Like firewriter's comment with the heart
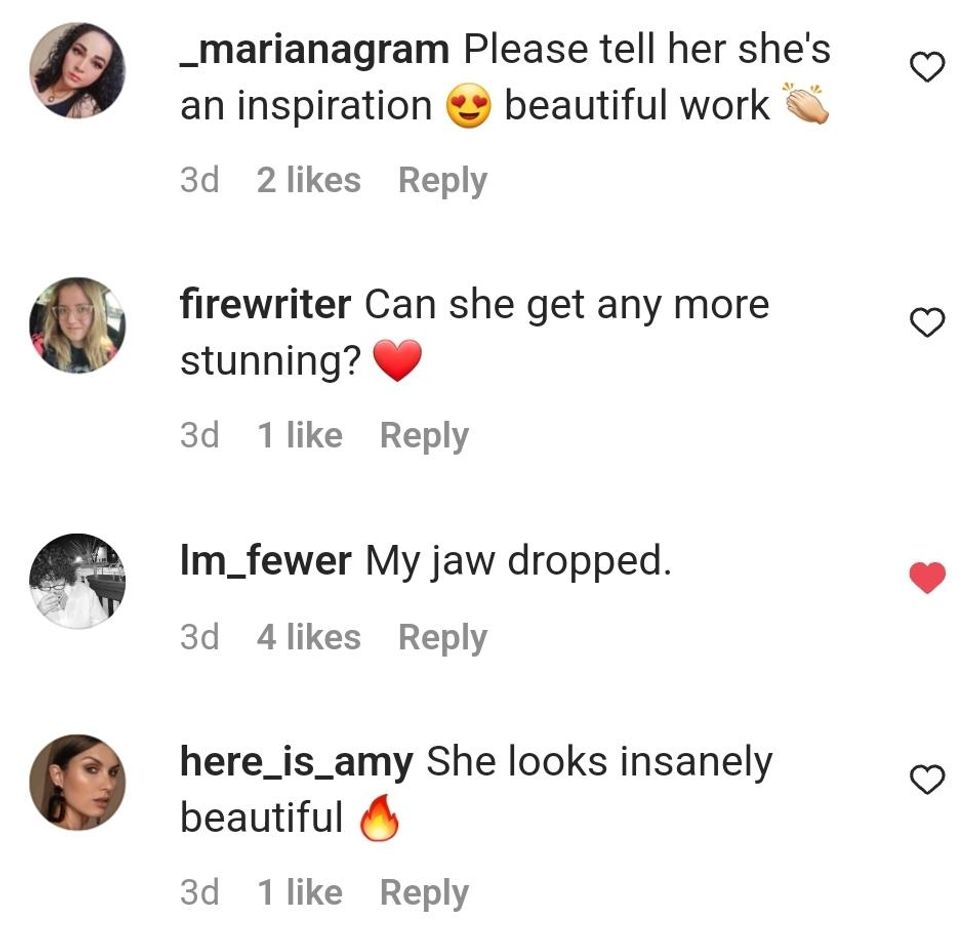Image resolution: width=980 pixels, height=943 pixels. tap(927, 322)
